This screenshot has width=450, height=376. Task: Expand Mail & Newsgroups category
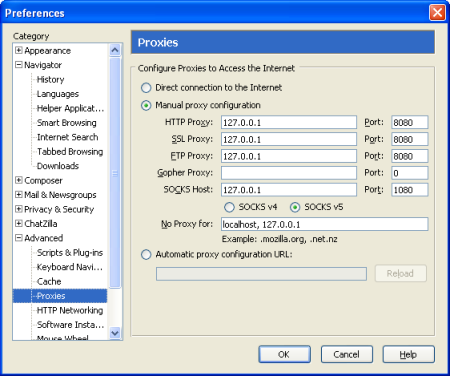pyautogui.click(x=19, y=194)
